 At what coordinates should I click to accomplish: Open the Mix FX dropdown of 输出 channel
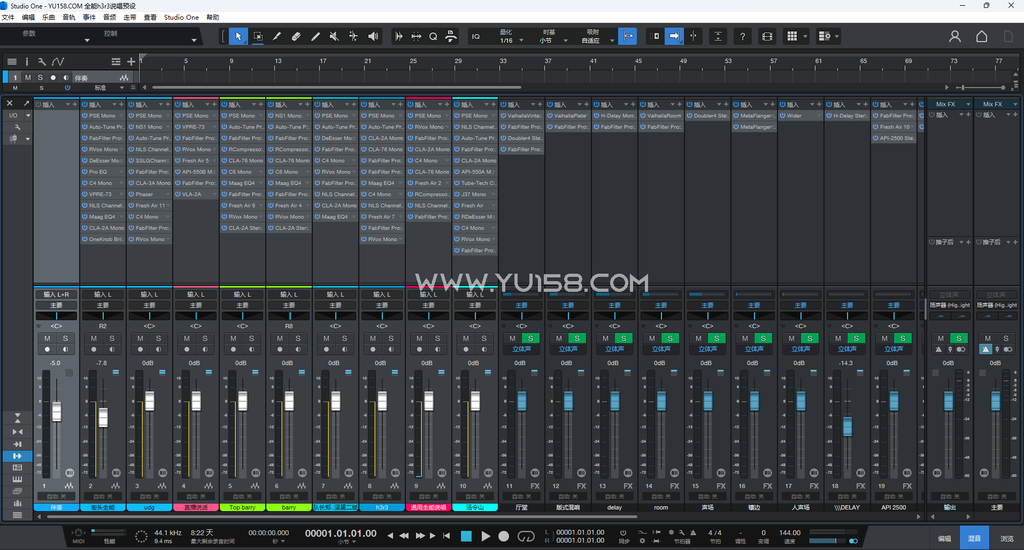click(968, 105)
